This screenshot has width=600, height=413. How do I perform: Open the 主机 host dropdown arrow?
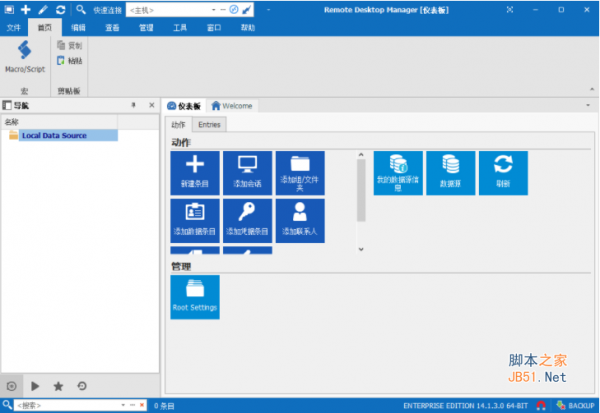[214, 10]
